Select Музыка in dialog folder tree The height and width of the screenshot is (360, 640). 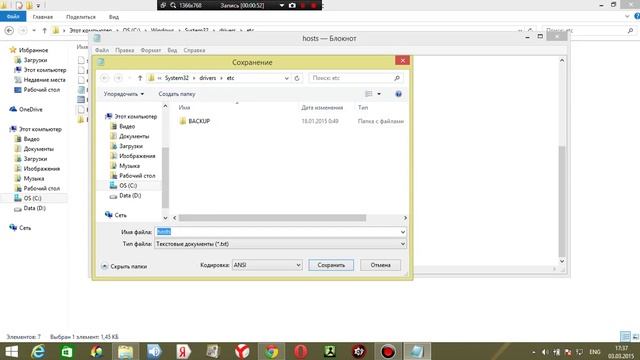[x=129, y=166]
